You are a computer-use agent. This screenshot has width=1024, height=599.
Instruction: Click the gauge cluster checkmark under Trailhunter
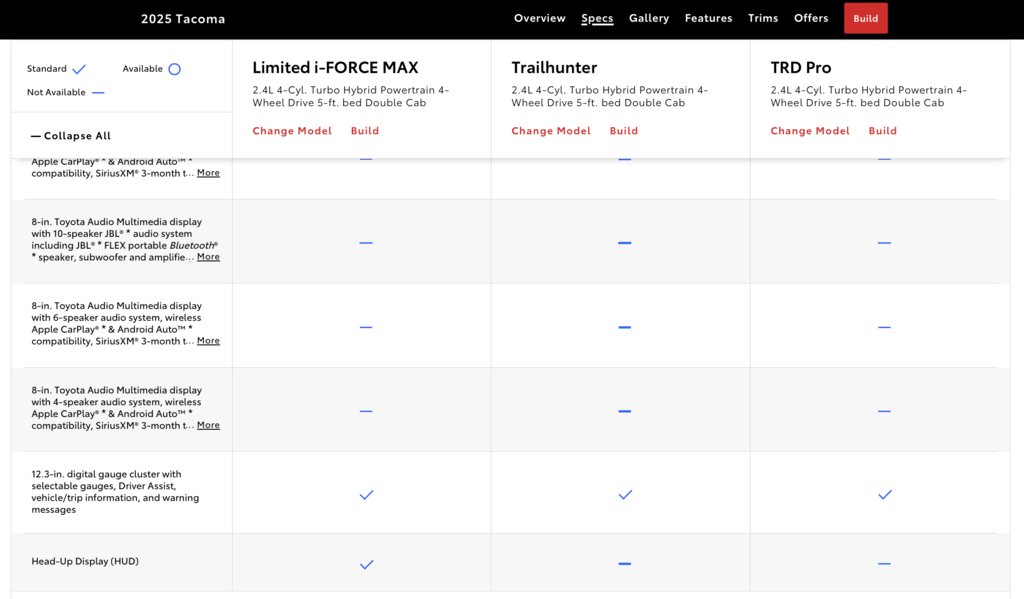[625, 495]
